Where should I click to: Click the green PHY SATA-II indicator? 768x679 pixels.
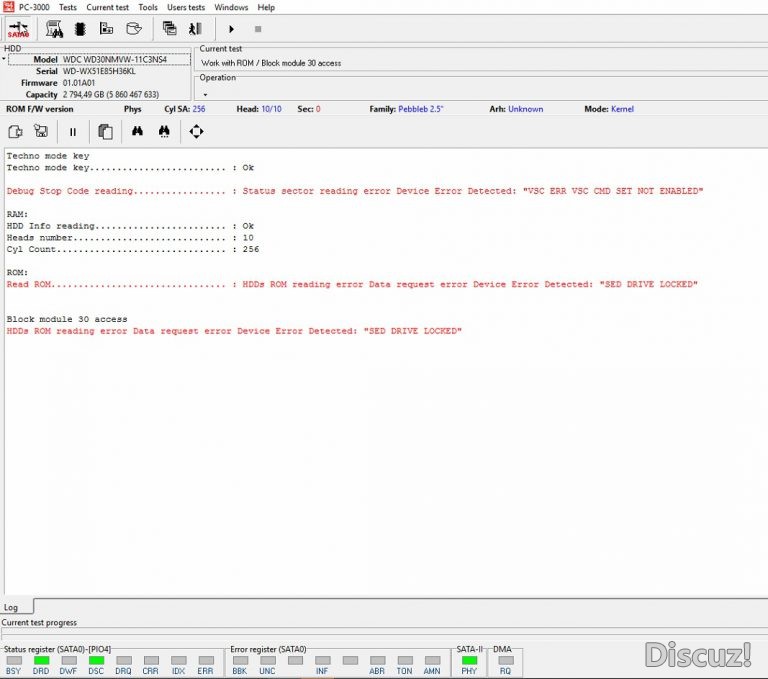coord(469,660)
